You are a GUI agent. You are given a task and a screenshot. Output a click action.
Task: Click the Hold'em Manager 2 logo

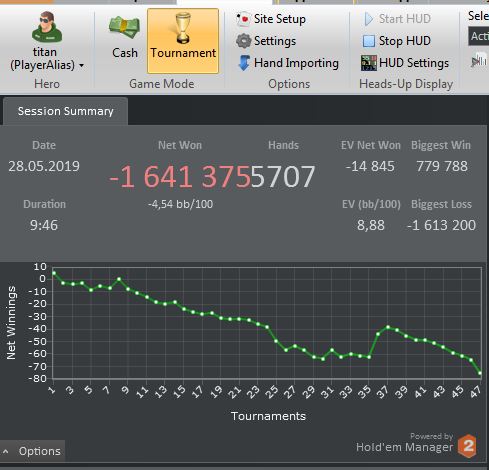click(467, 446)
